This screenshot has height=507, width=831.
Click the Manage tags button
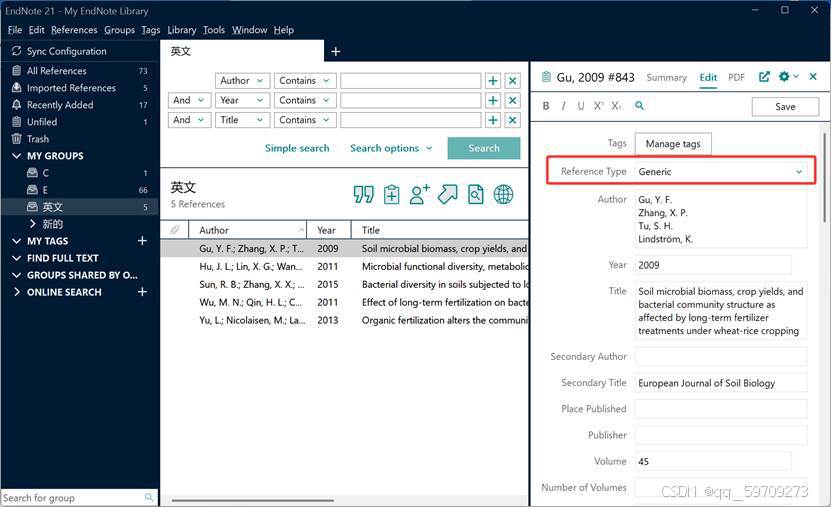pos(673,144)
